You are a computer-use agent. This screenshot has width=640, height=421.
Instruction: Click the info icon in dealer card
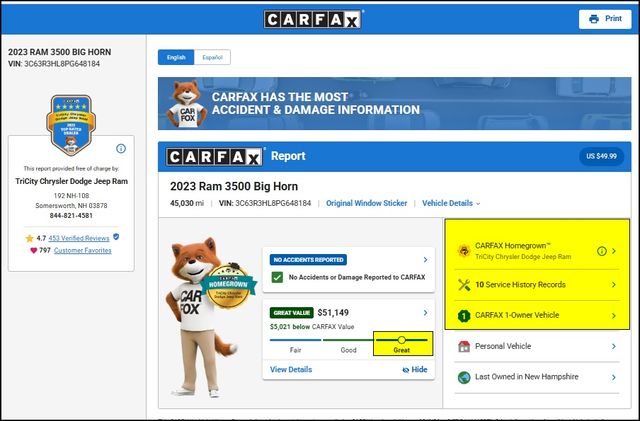pyautogui.click(x=121, y=148)
